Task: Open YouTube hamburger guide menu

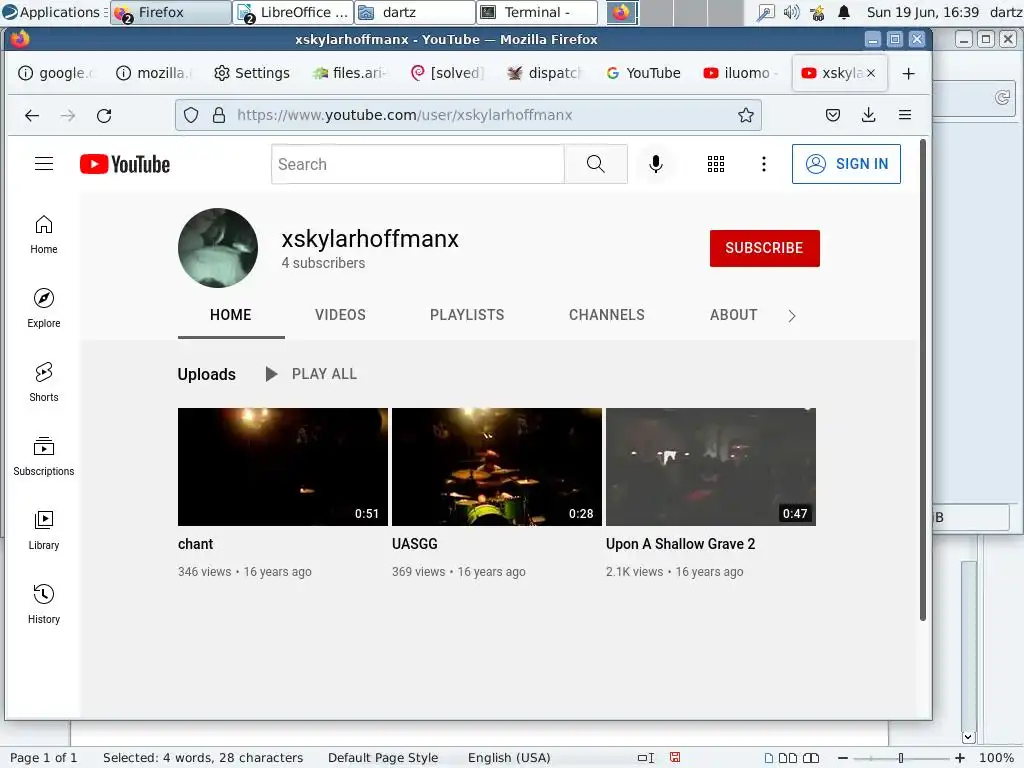Action: [x=44, y=164]
